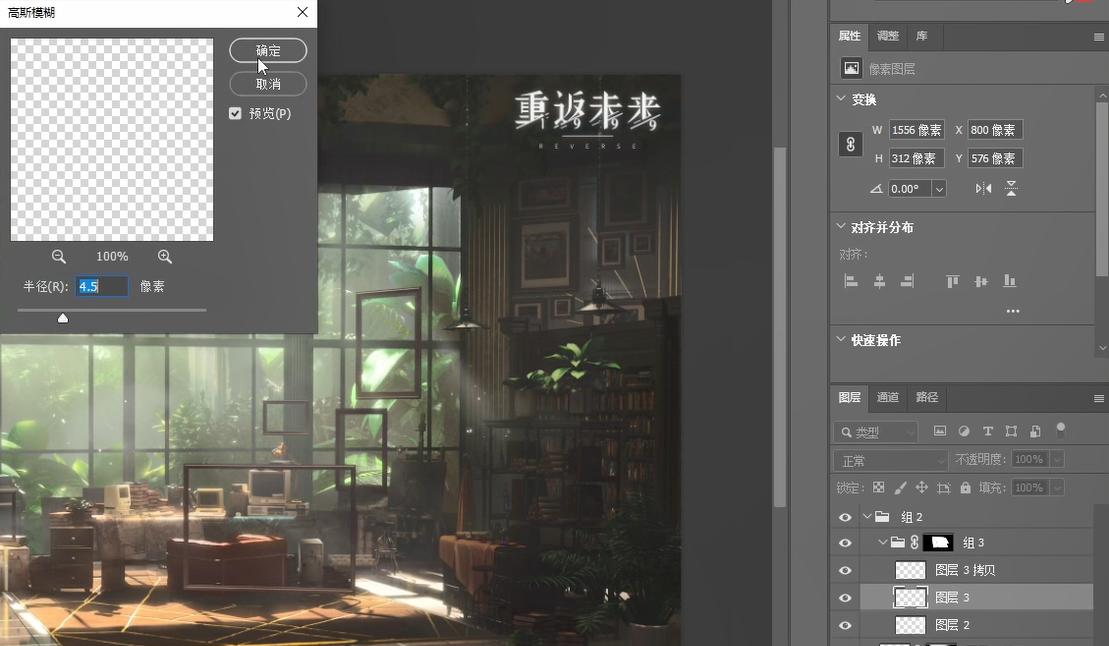Collapse the 对齐并分布 section

pyautogui.click(x=841, y=226)
